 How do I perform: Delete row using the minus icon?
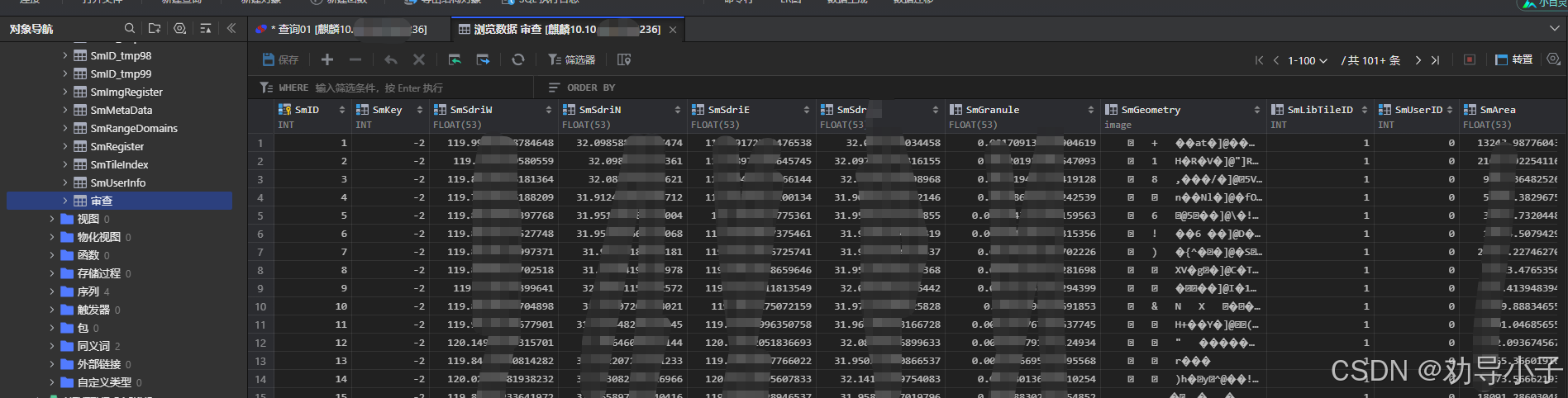[x=355, y=59]
